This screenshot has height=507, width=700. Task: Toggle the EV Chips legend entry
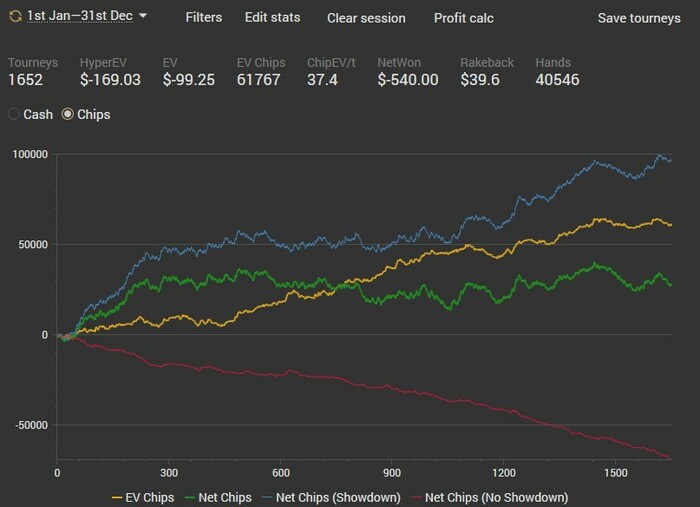point(143,497)
